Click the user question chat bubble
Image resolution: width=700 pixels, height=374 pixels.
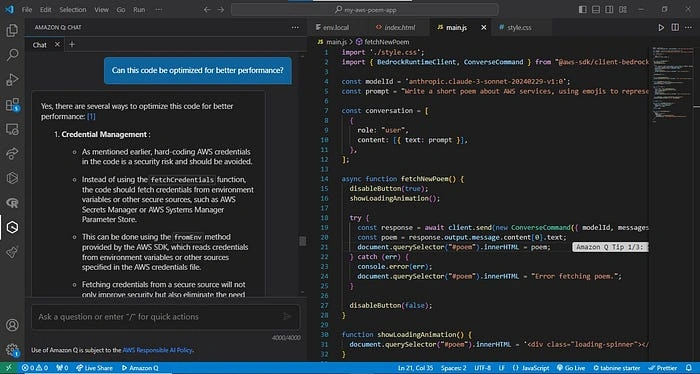pos(198,71)
